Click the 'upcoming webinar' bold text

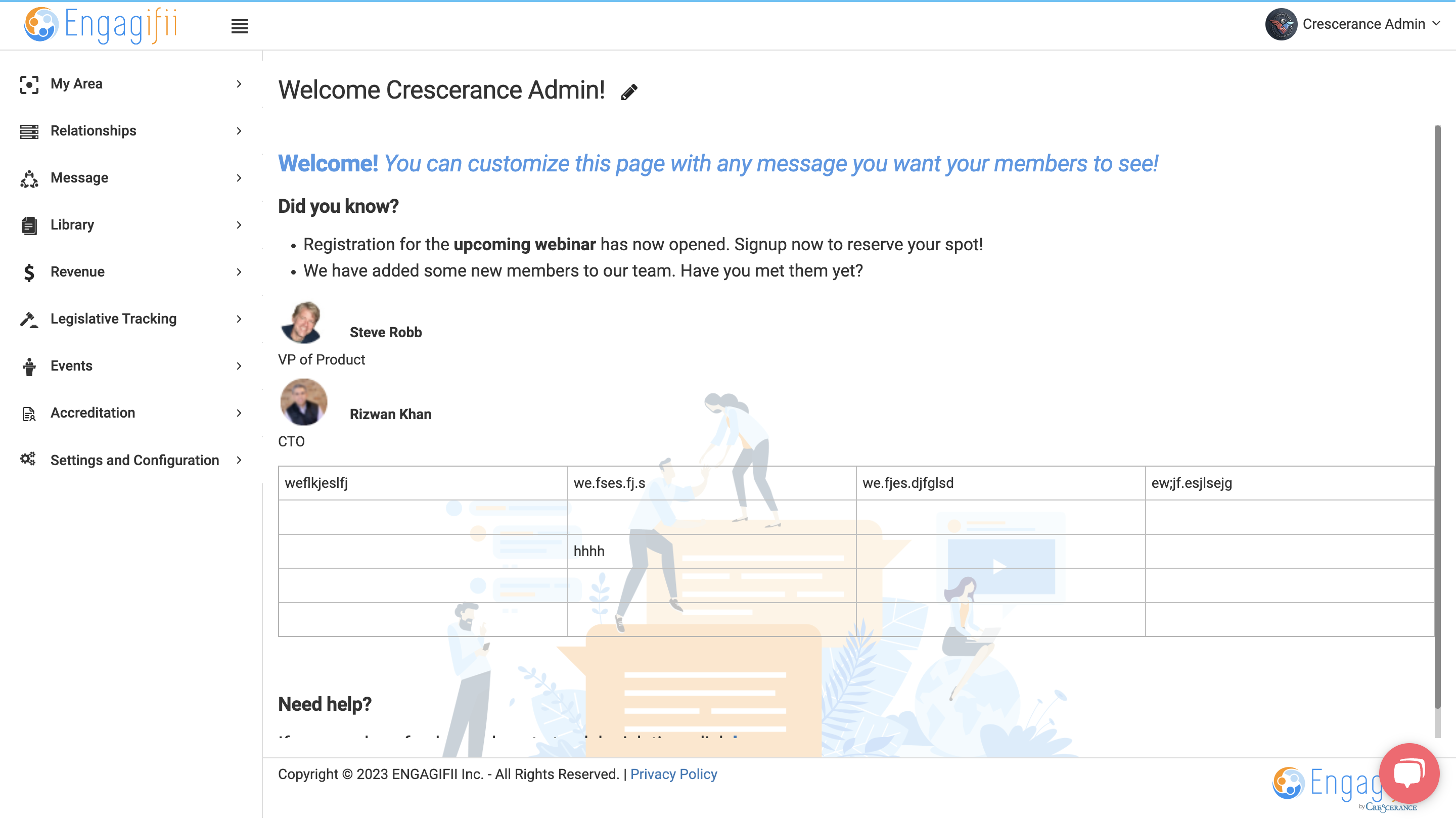pyautogui.click(x=524, y=245)
